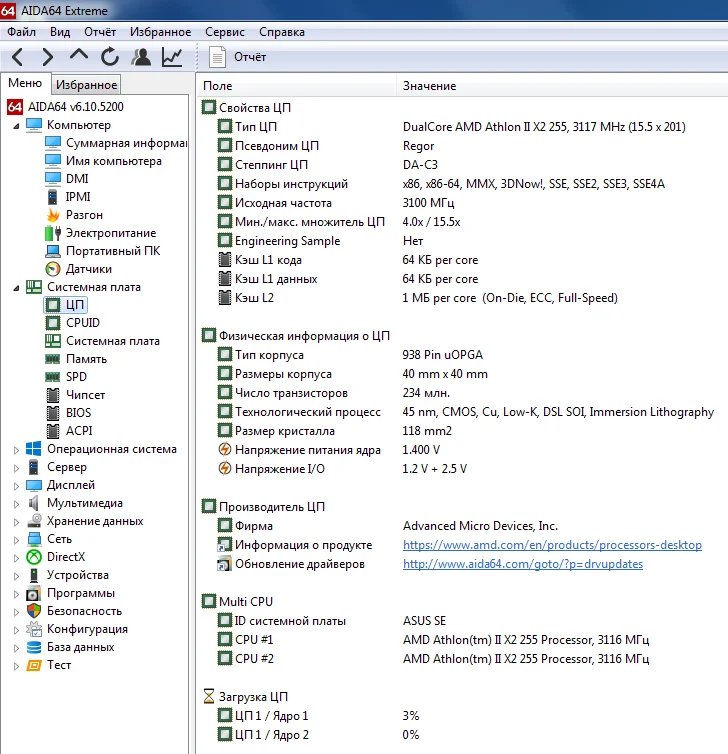This screenshot has width=728, height=754.
Task: Click the Windows logo Операционная система icon
Action: tap(34, 449)
